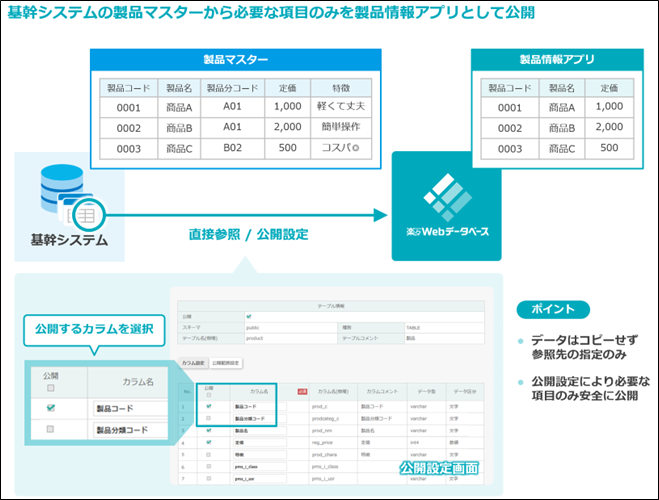Click column name field for row 3 prod_nm
The height and width of the screenshot is (500, 659).
[x=260, y=431]
